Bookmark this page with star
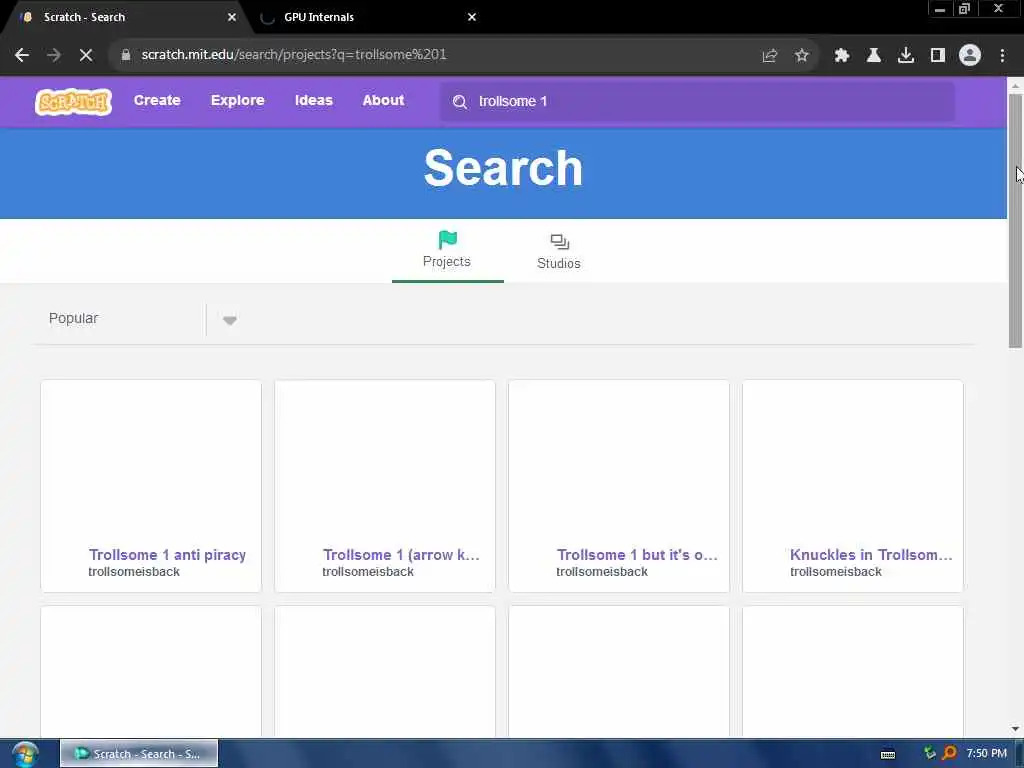The height and width of the screenshot is (768, 1024). tap(802, 56)
